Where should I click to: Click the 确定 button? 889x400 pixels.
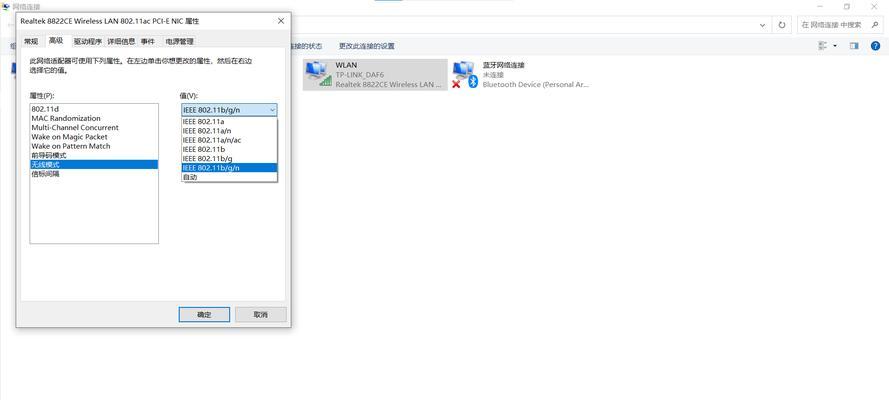pyautogui.click(x=204, y=314)
